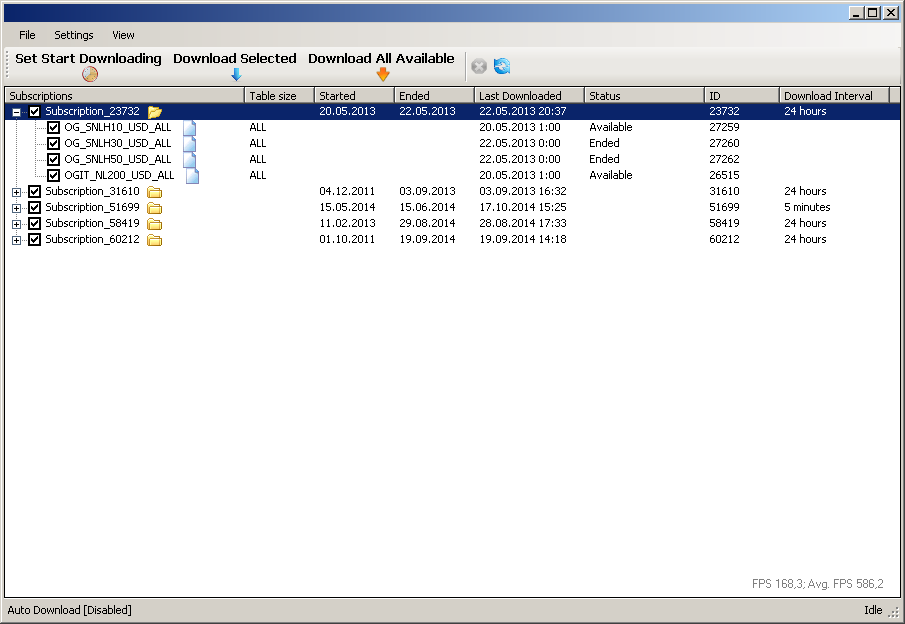Click the file icon beside OG_SNLH50_USD_ALL

click(x=189, y=160)
